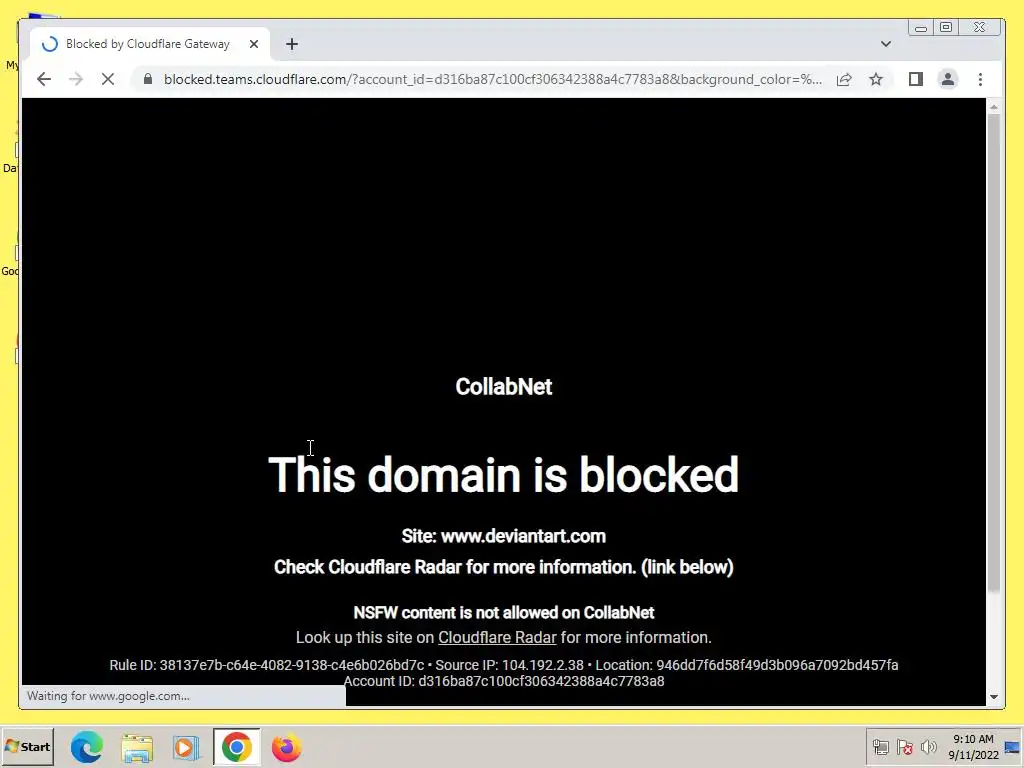Image resolution: width=1024 pixels, height=768 pixels.
Task: Open the Cloudflare Radar link
Action: click(x=497, y=637)
